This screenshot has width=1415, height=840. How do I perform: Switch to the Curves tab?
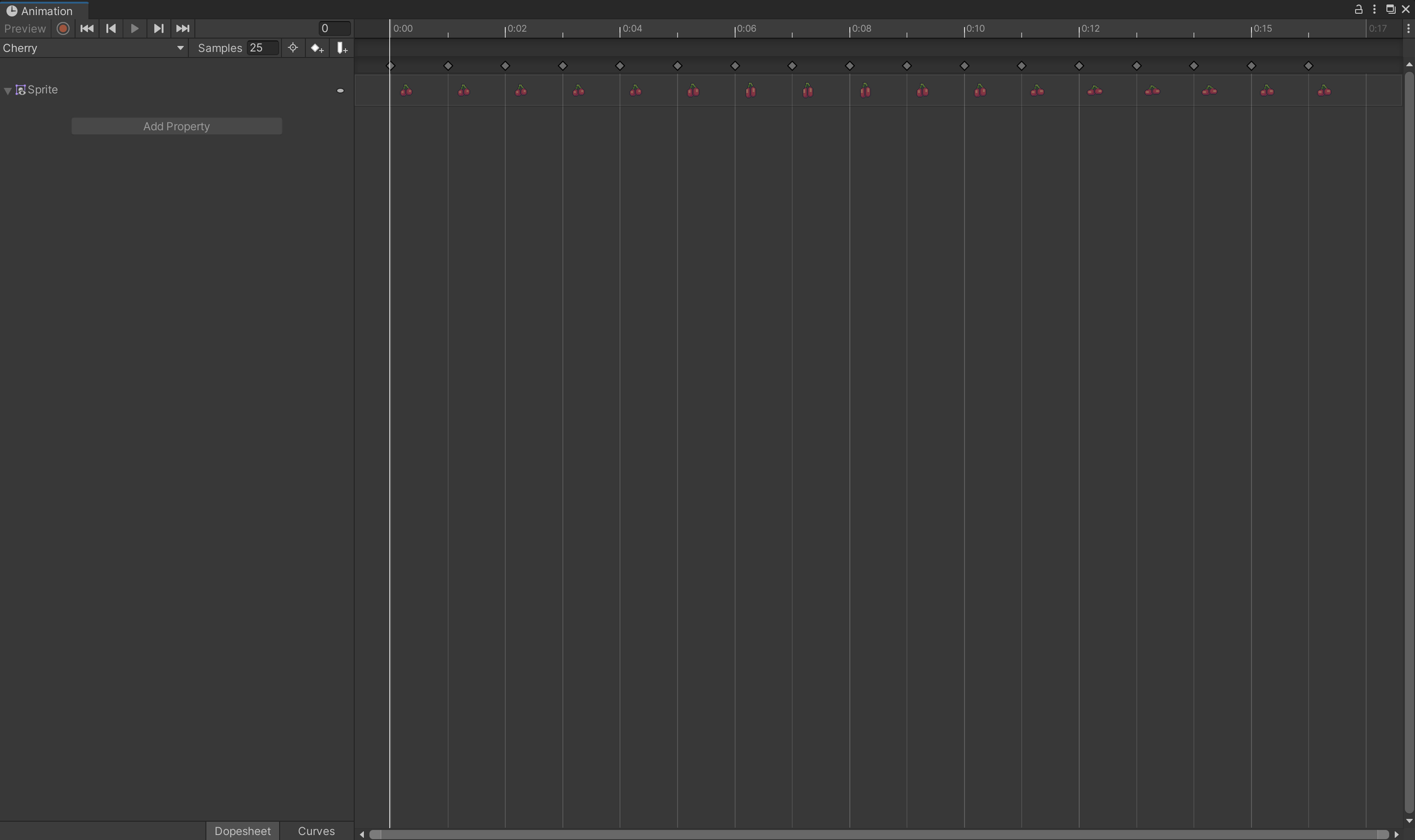(x=316, y=831)
